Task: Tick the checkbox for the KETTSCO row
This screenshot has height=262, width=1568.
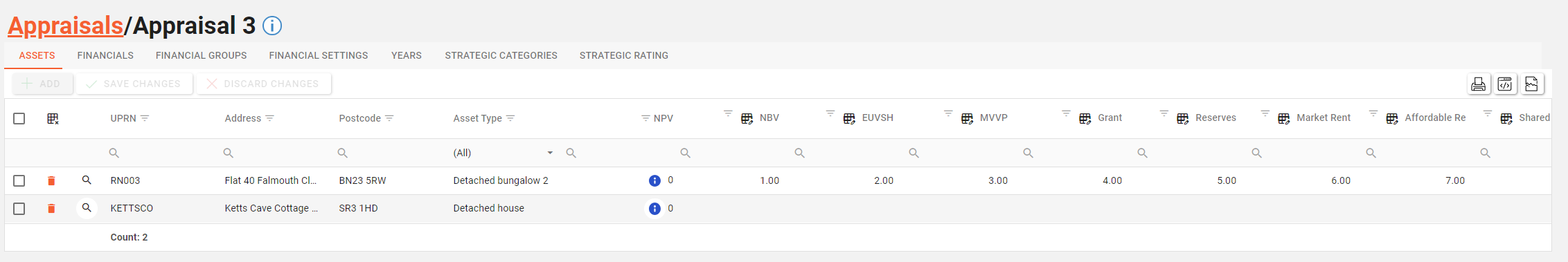Action: (x=19, y=208)
